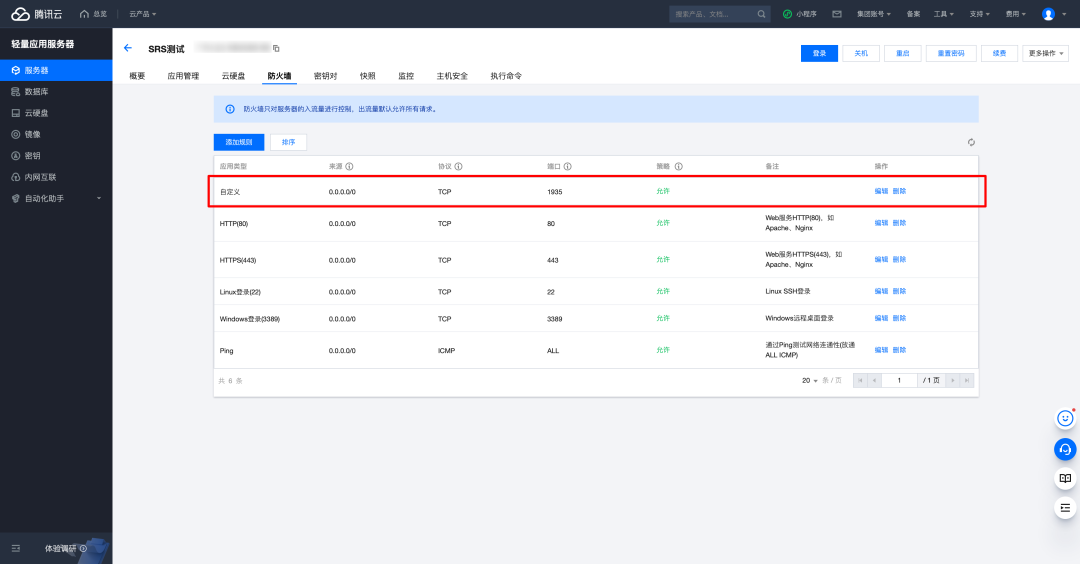Collapse the sidebar with bottom menu icon
Image resolution: width=1080 pixels, height=564 pixels.
(x=16, y=549)
